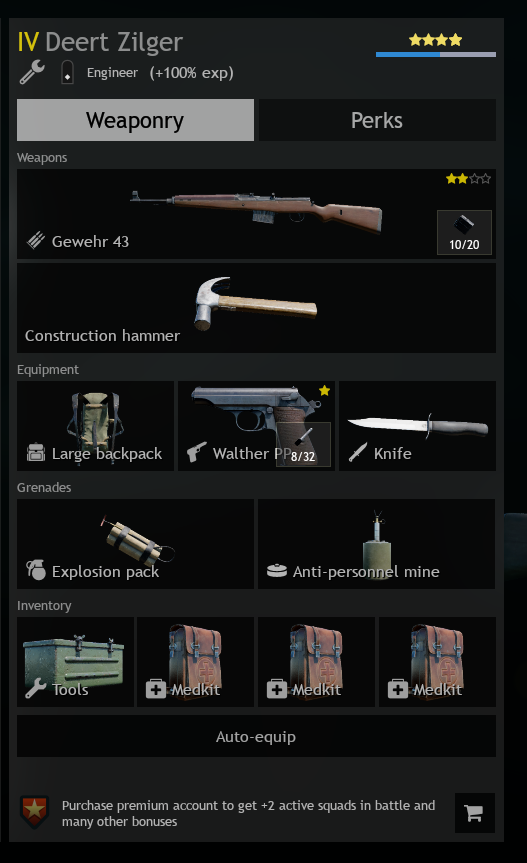527x863 pixels.
Task: Open the shopping cart premium purchase icon
Action: pyautogui.click(x=474, y=813)
